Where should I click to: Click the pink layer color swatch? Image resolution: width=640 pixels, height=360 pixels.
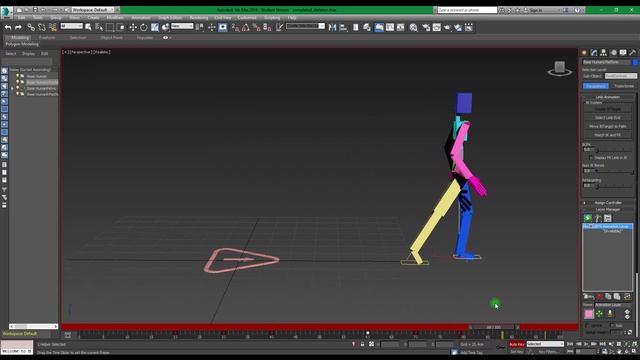point(589,314)
